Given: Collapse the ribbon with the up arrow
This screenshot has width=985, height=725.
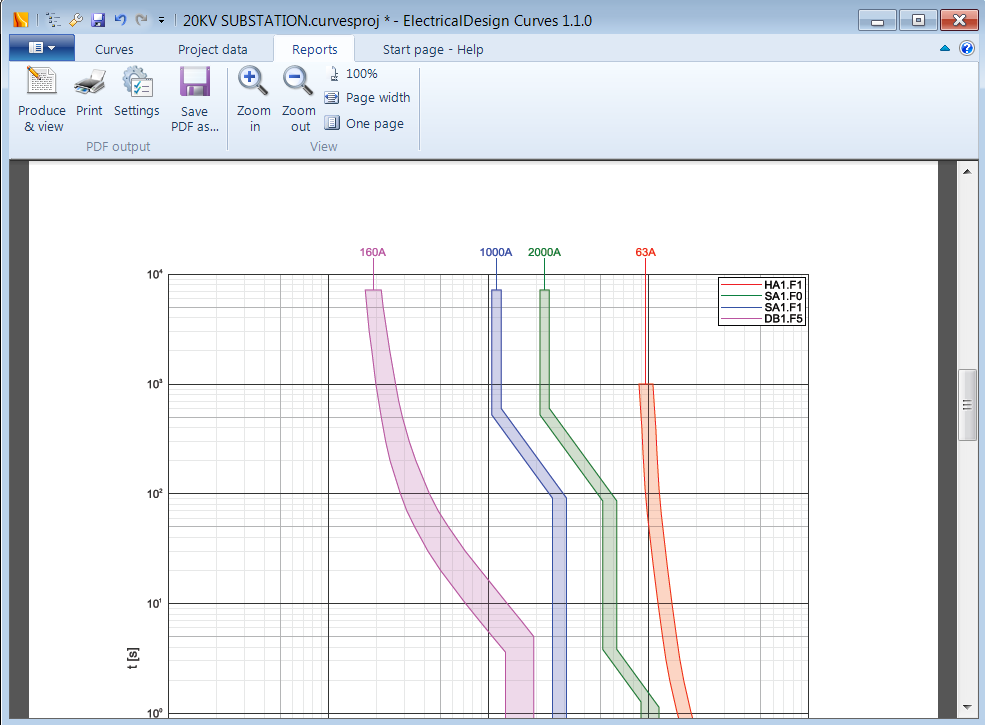Looking at the screenshot, I should click(x=944, y=48).
